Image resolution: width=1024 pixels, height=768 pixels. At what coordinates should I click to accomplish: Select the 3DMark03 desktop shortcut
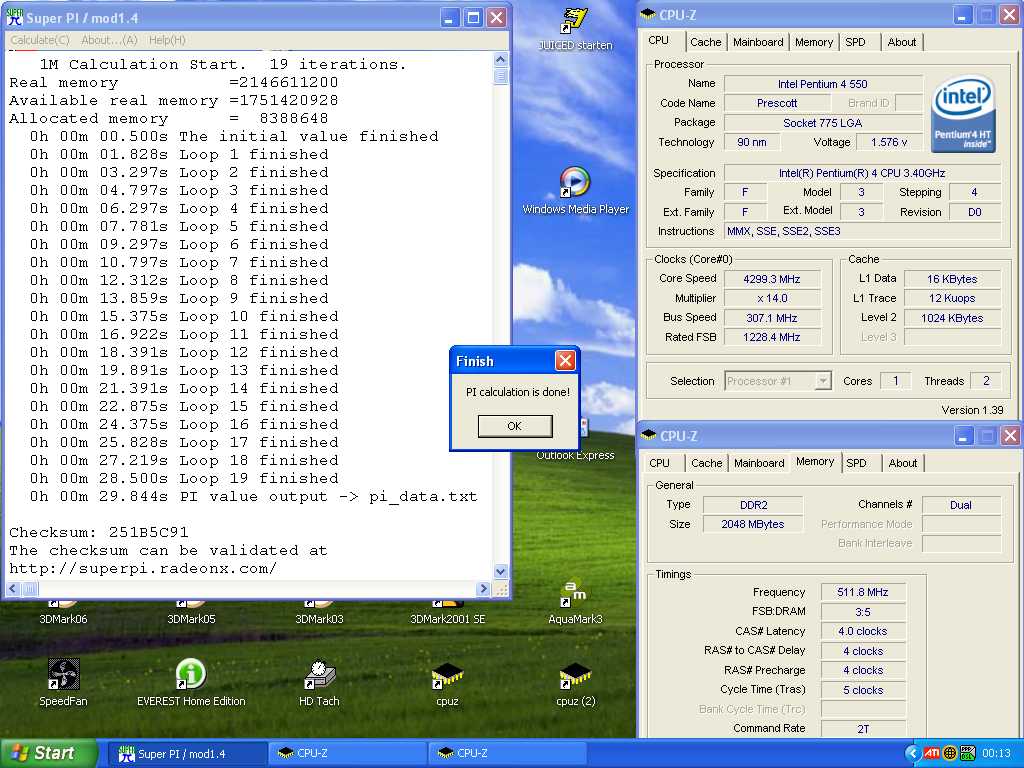point(319,613)
